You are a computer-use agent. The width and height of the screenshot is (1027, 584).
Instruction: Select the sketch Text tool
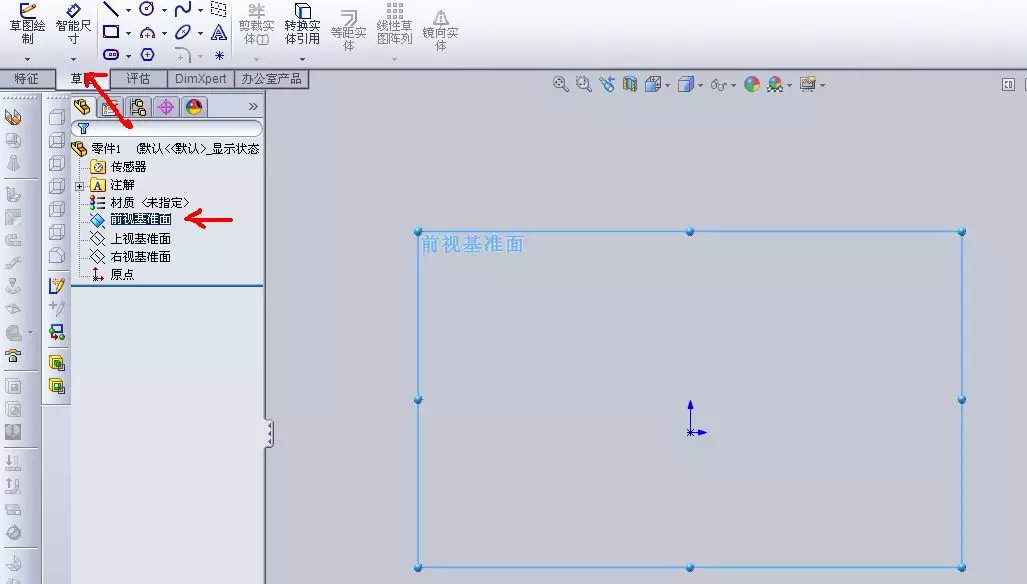pyautogui.click(x=219, y=32)
